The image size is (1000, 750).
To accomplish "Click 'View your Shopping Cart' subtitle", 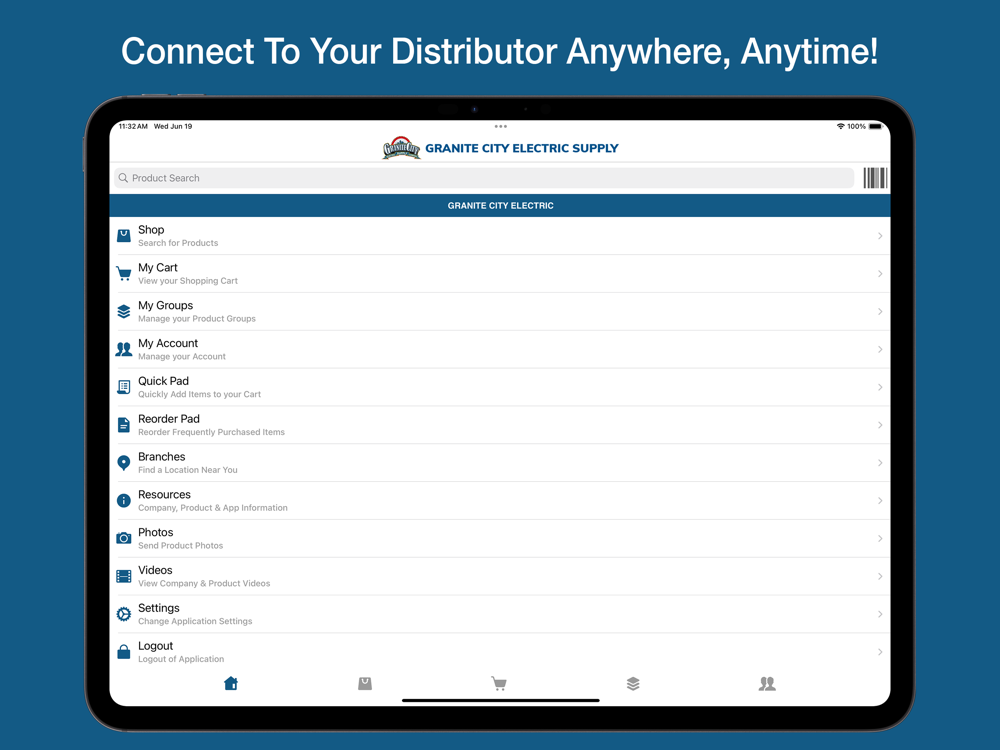I will coord(188,281).
